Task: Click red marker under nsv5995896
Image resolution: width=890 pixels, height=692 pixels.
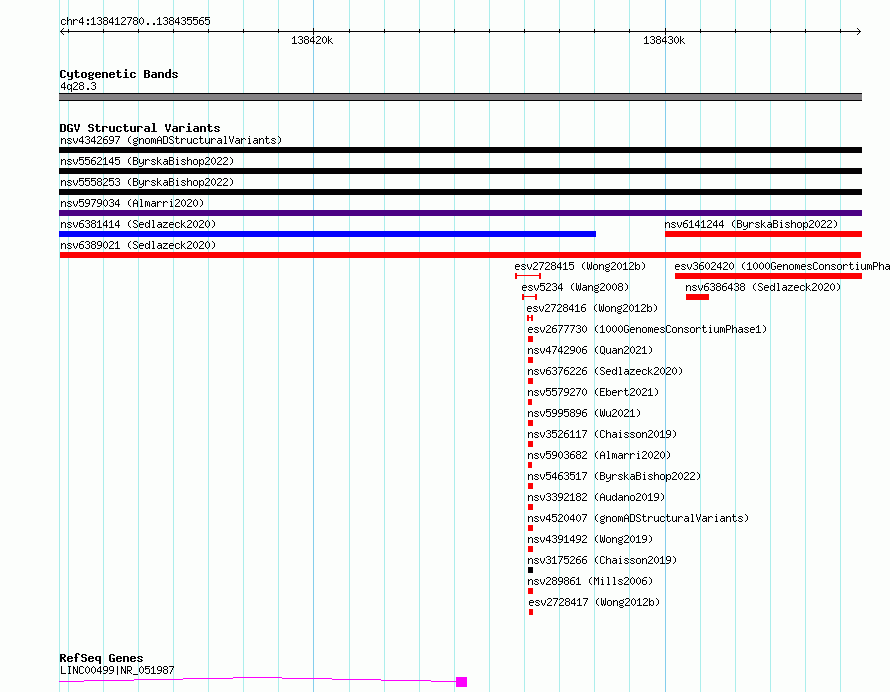Action: (x=531, y=423)
